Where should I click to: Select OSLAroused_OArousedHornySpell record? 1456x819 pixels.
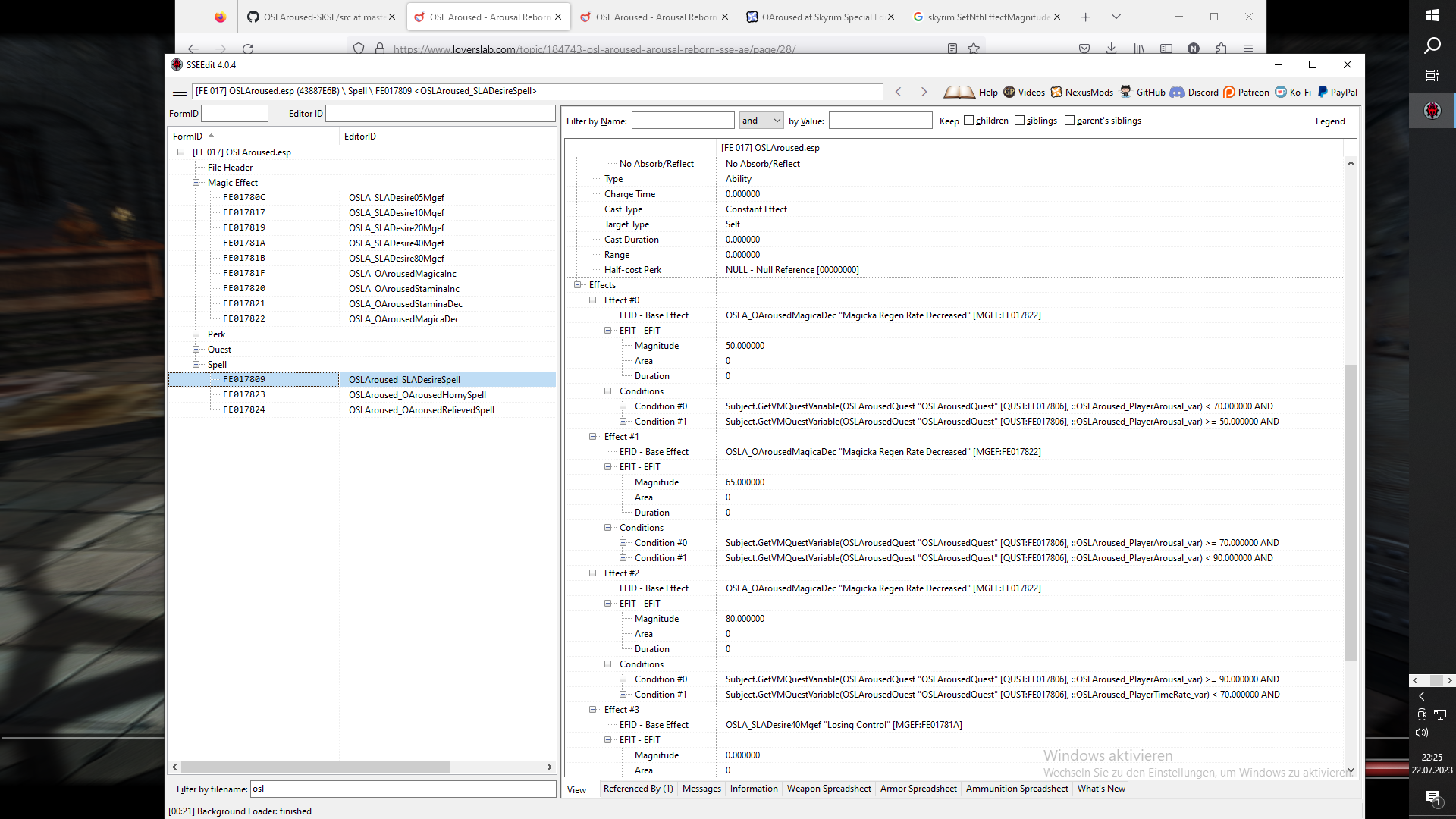pyautogui.click(x=362, y=395)
